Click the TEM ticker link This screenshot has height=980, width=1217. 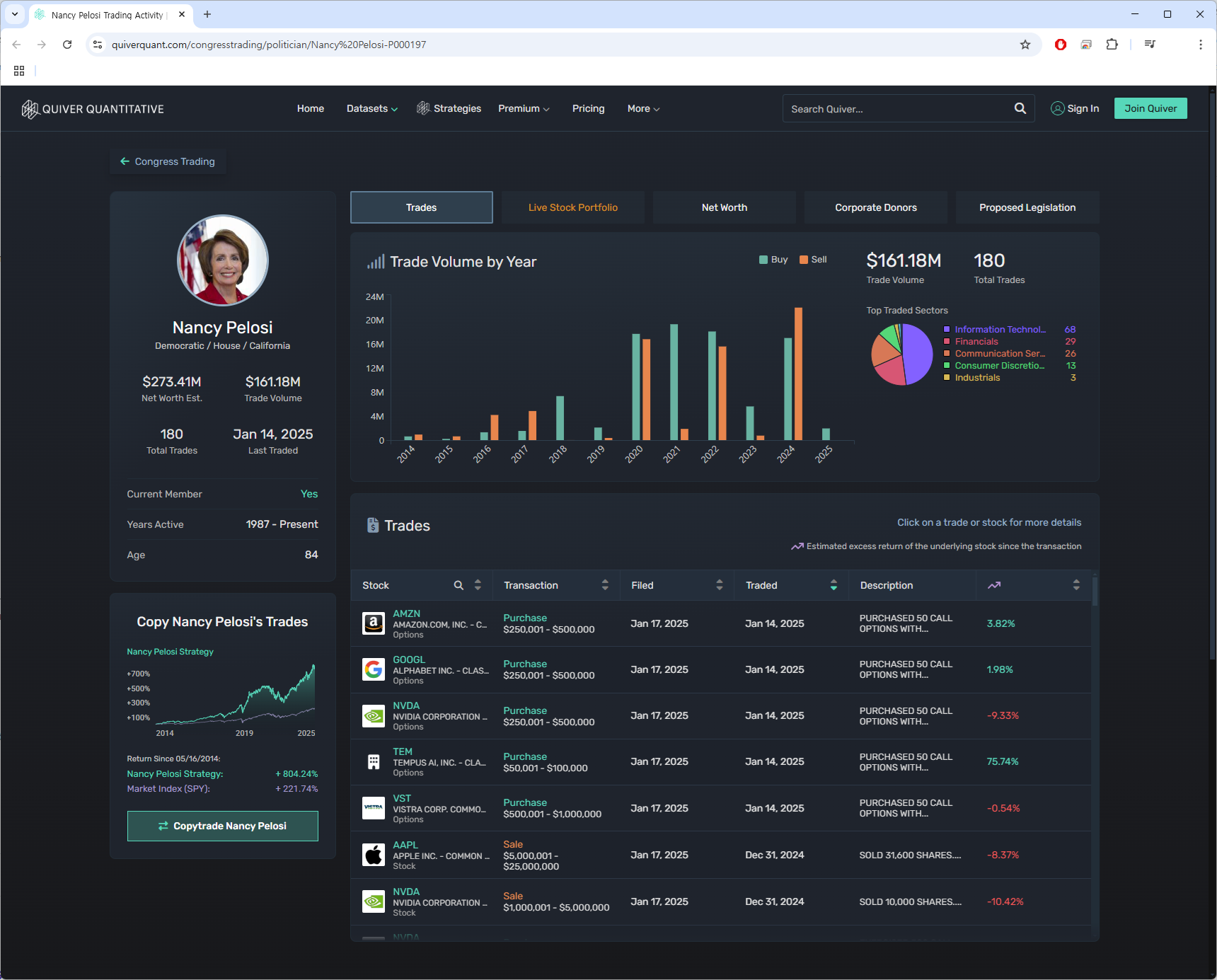pyautogui.click(x=403, y=751)
